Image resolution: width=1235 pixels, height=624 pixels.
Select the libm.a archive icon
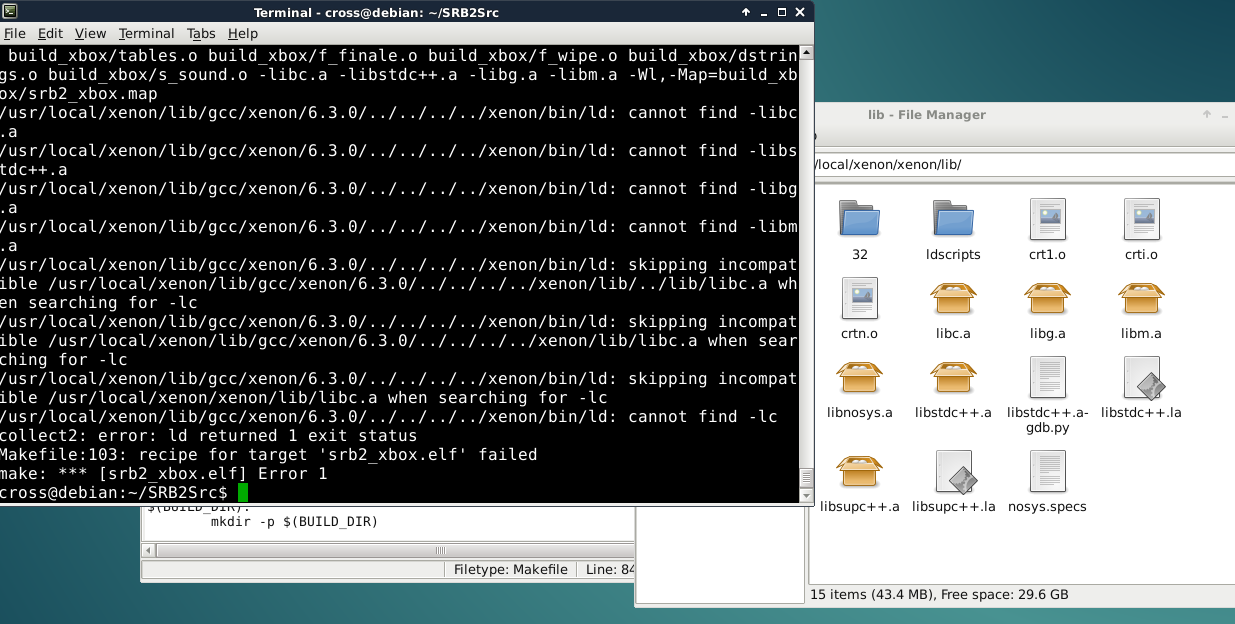pos(1141,298)
